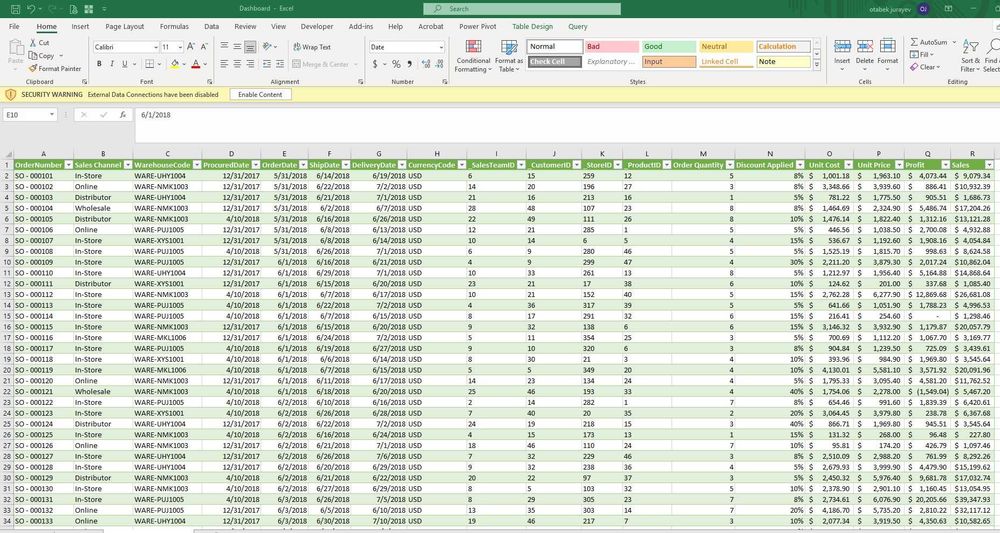Apply the Linked Cell style
The image size is (1000, 533).
coord(726,62)
